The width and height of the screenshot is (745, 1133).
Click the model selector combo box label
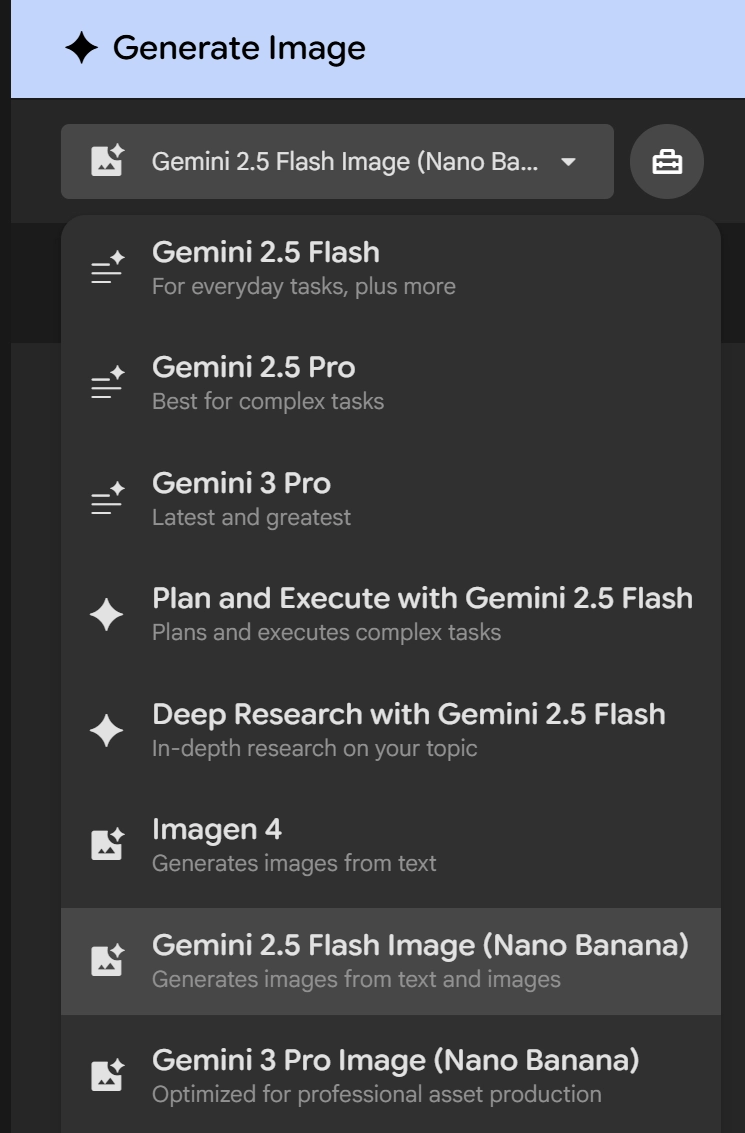(345, 162)
